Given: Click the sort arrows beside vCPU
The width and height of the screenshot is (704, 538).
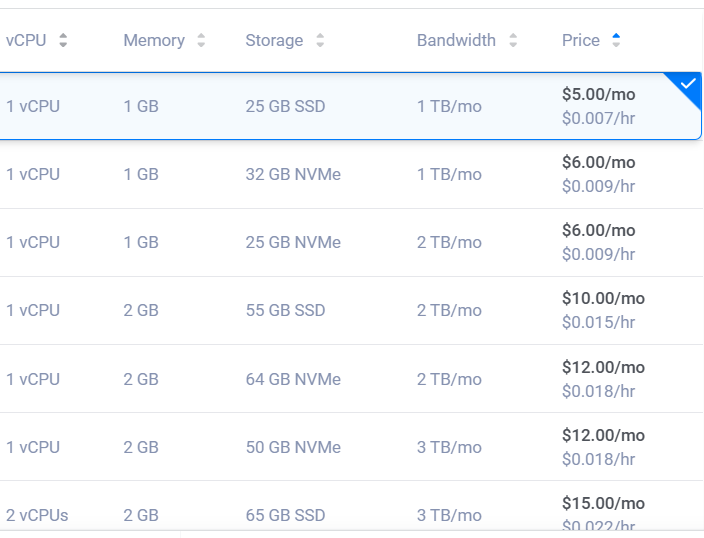Looking at the screenshot, I should pyautogui.click(x=64, y=41).
